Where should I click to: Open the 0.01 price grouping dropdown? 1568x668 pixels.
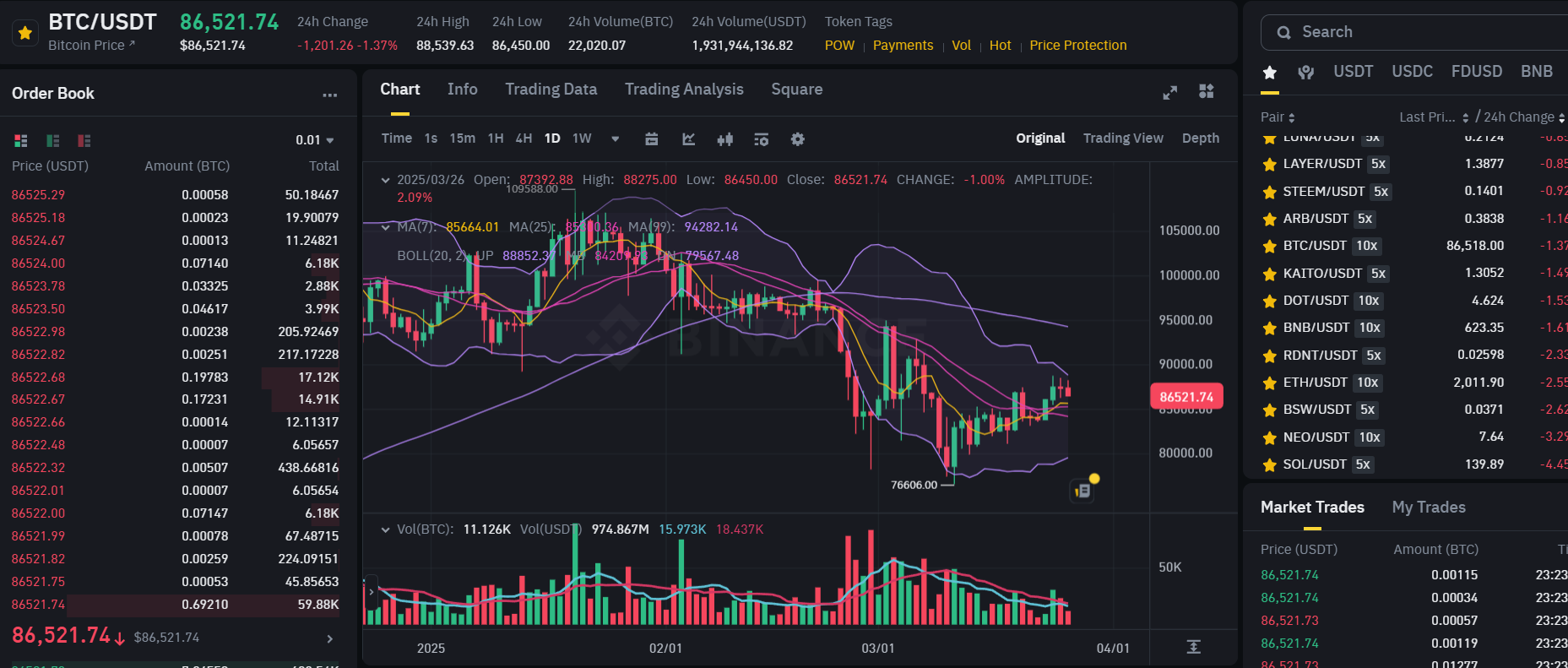(315, 140)
